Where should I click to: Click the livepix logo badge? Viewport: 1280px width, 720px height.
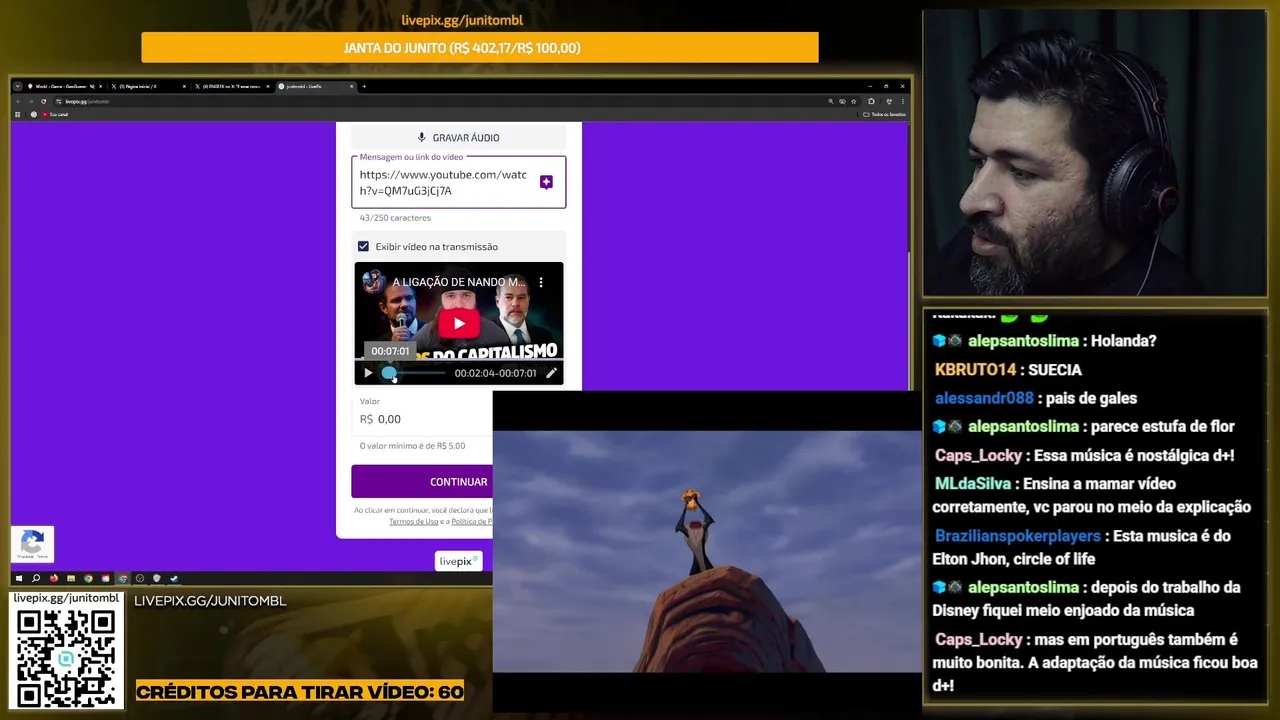(x=458, y=561)
